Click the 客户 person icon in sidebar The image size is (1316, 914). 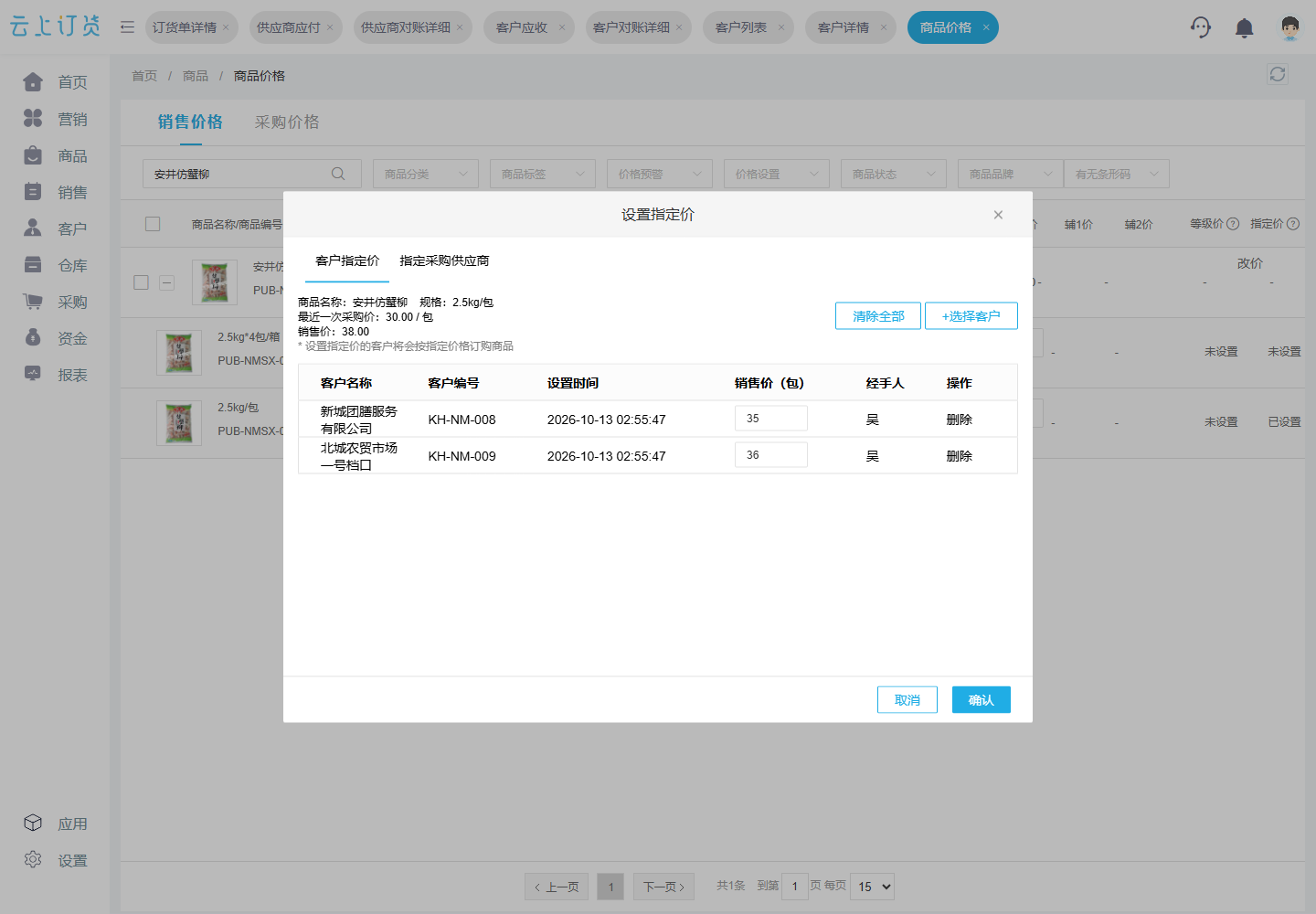tap(33, 228)
